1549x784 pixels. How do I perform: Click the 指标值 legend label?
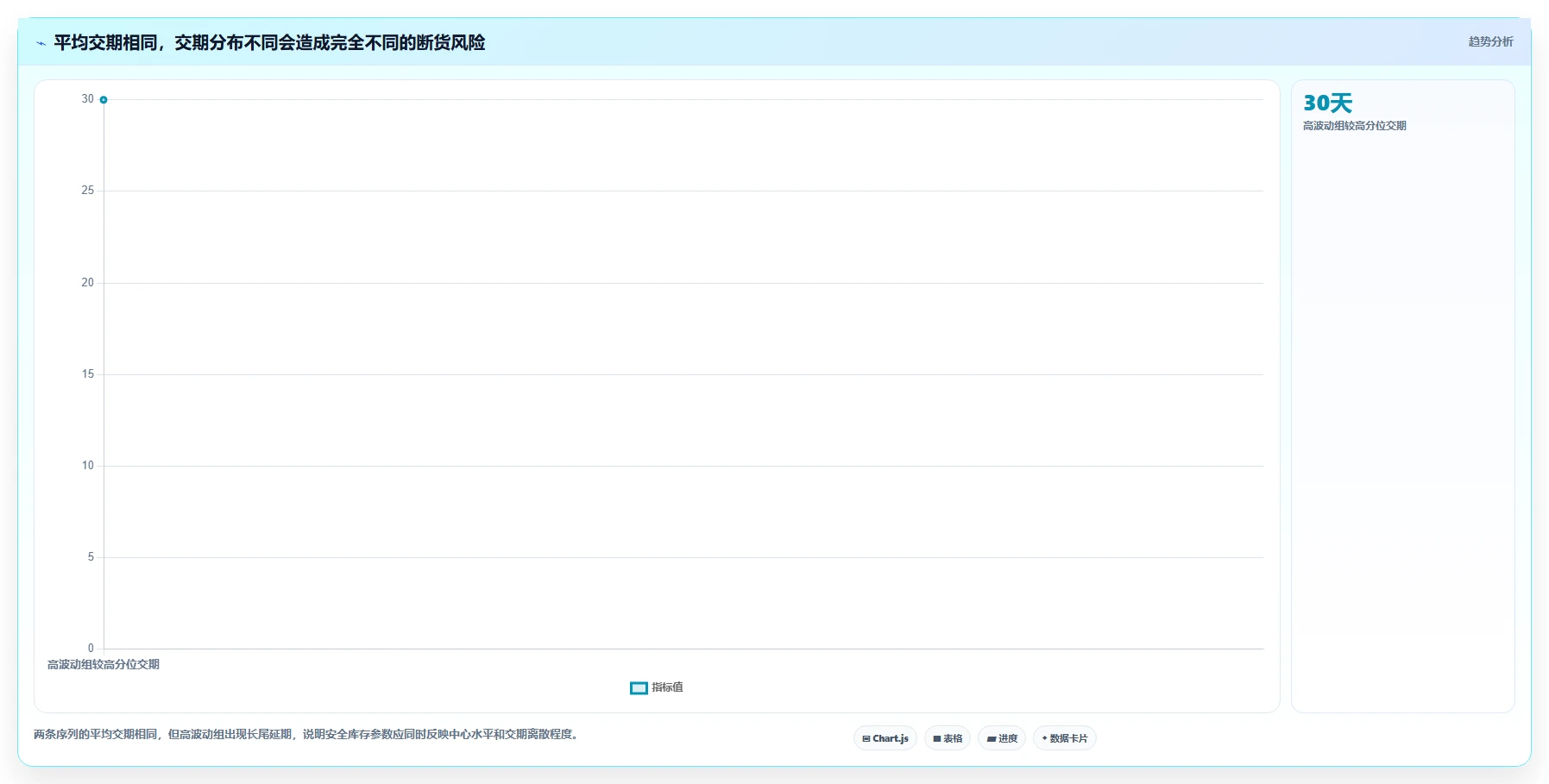click(667, 687)
